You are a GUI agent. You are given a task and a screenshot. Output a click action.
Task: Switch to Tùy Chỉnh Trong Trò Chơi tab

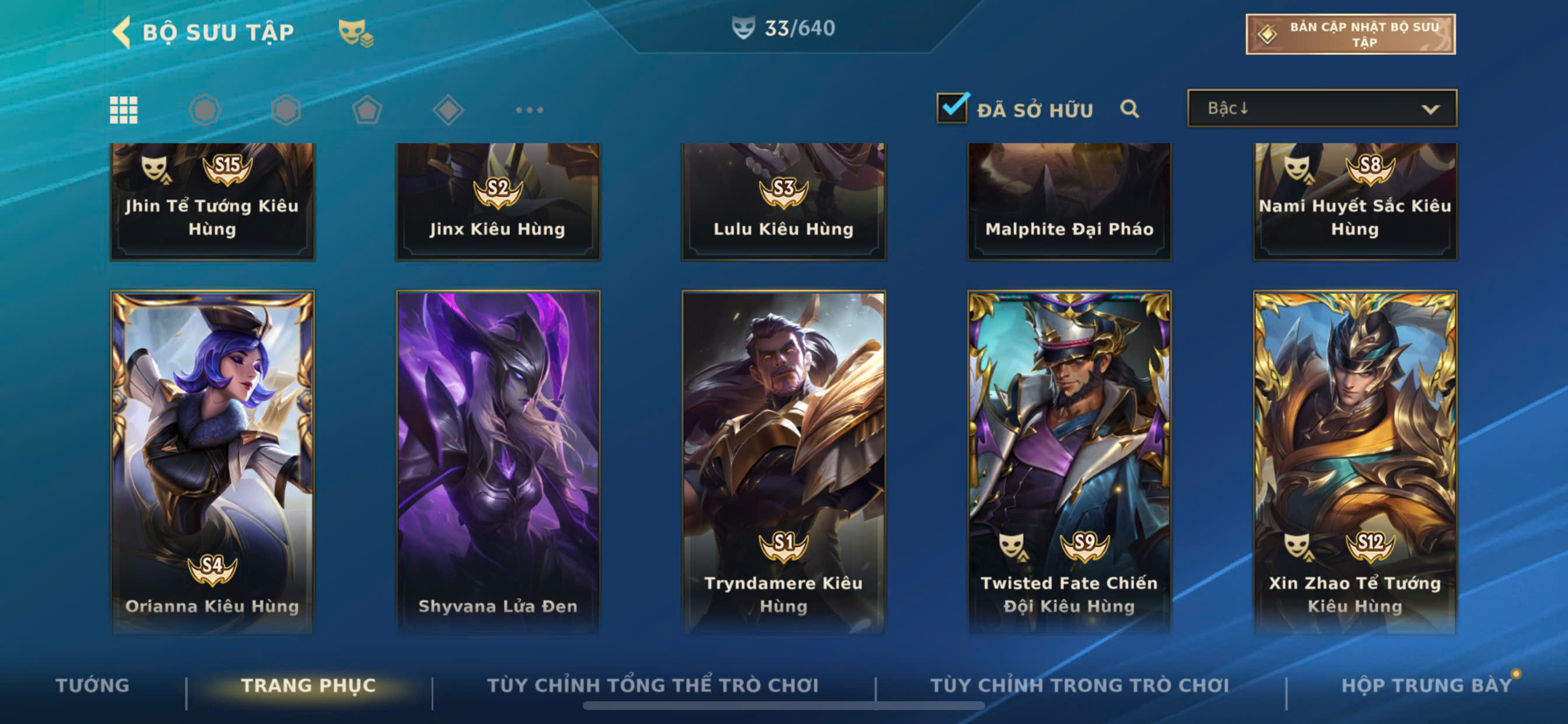click(1080, 685)
